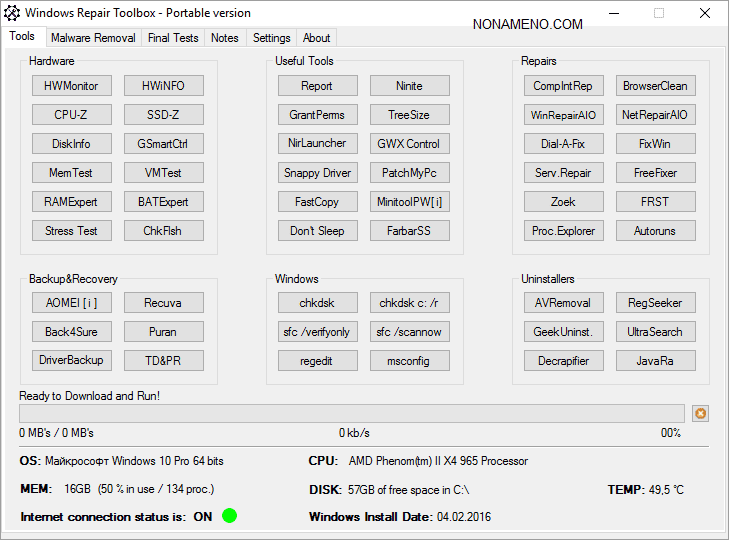The height and width of the screenshot is (540, 729).
Task: Switch to the Malware Removal tab
Action: point(93,38)
